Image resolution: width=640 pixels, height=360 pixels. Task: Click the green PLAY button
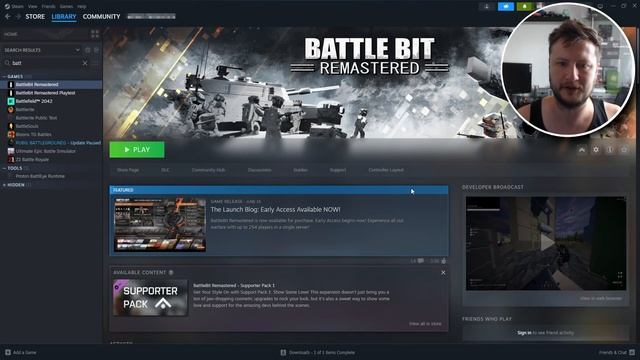click(137, 150)
